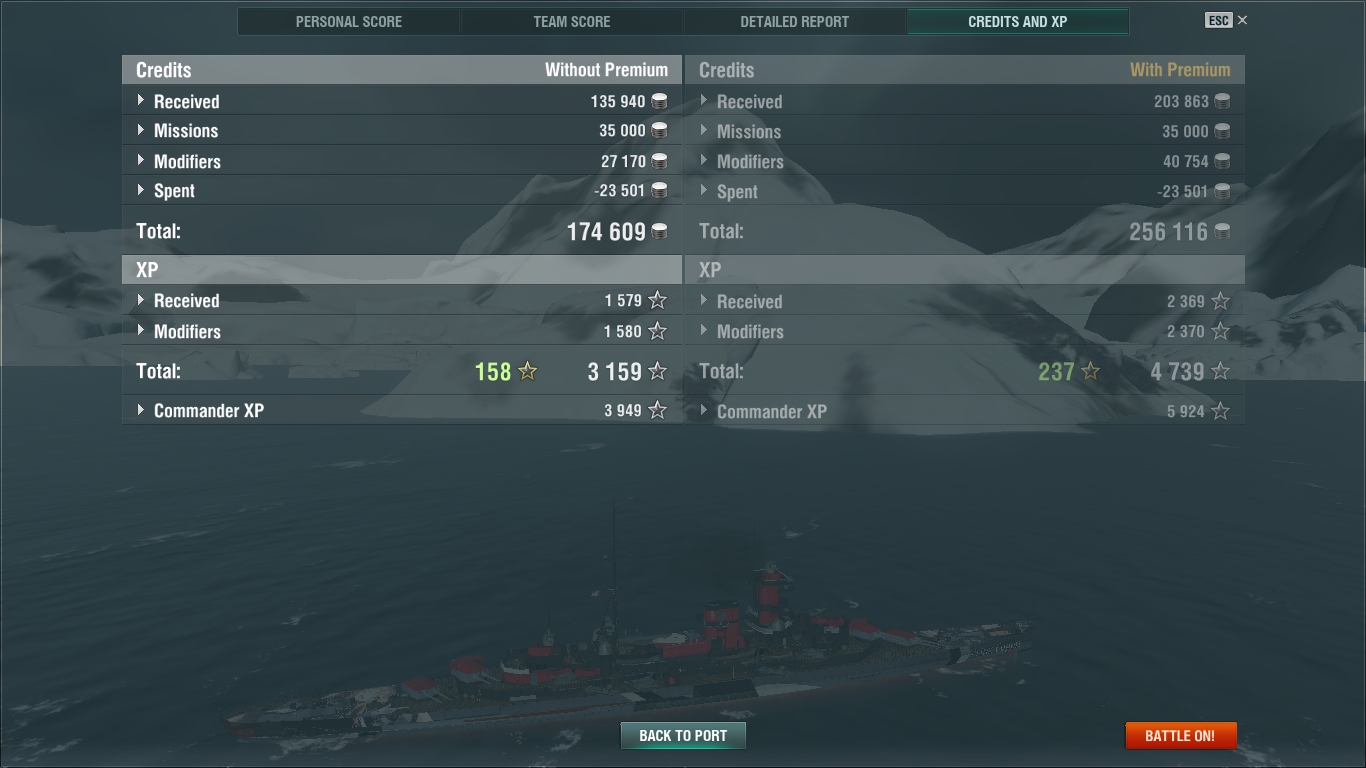
Task: Click the coin icon next to 135 940 received
Action: pos(659,101)
